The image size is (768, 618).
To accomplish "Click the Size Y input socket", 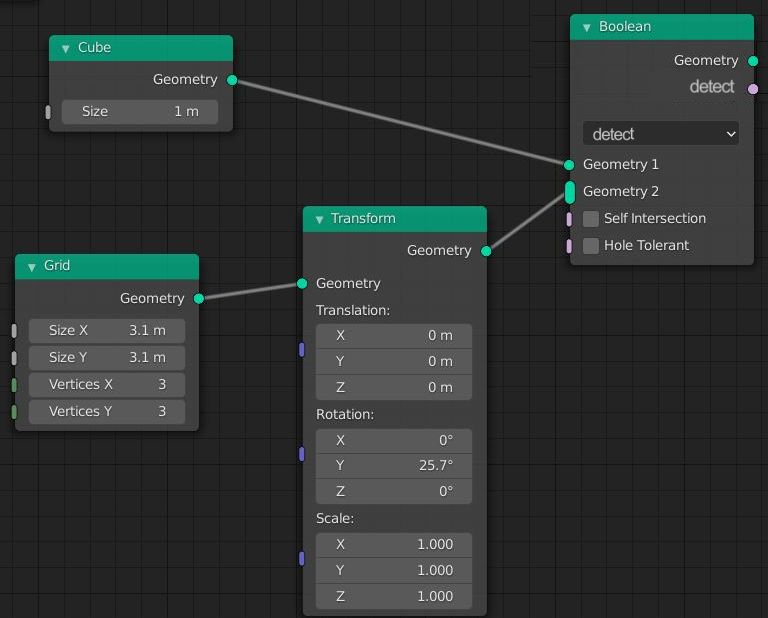I will (x=14, y=358).
